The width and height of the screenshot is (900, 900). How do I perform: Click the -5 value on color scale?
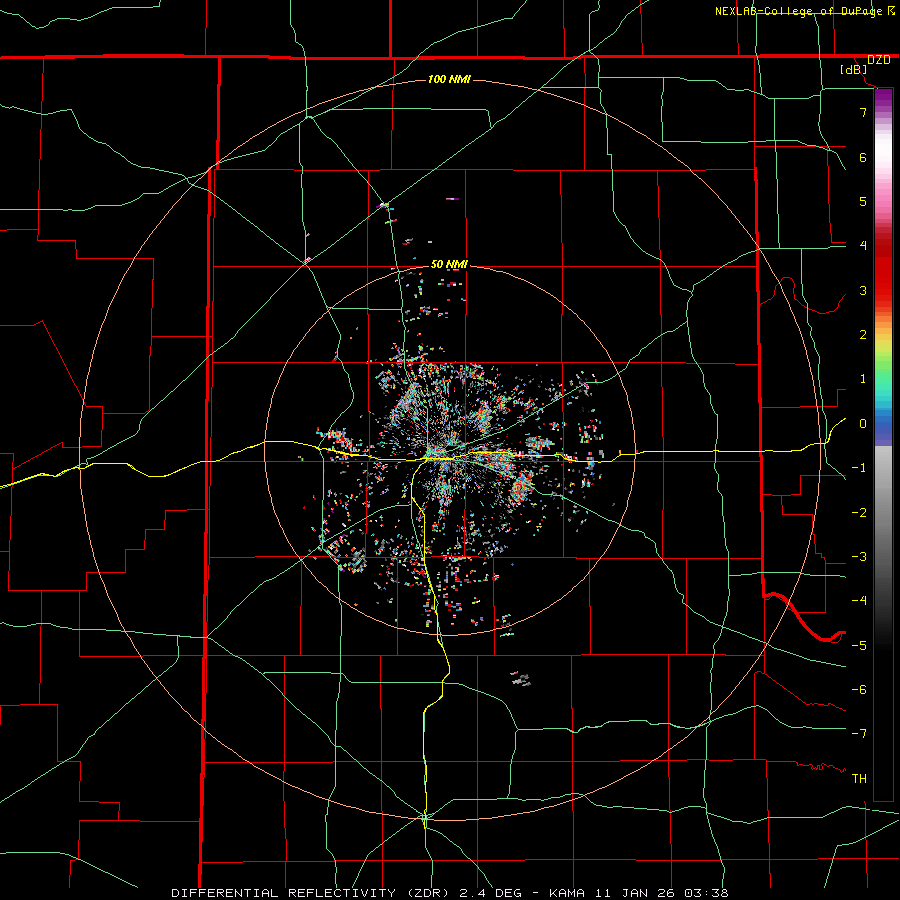click(859, 646)
